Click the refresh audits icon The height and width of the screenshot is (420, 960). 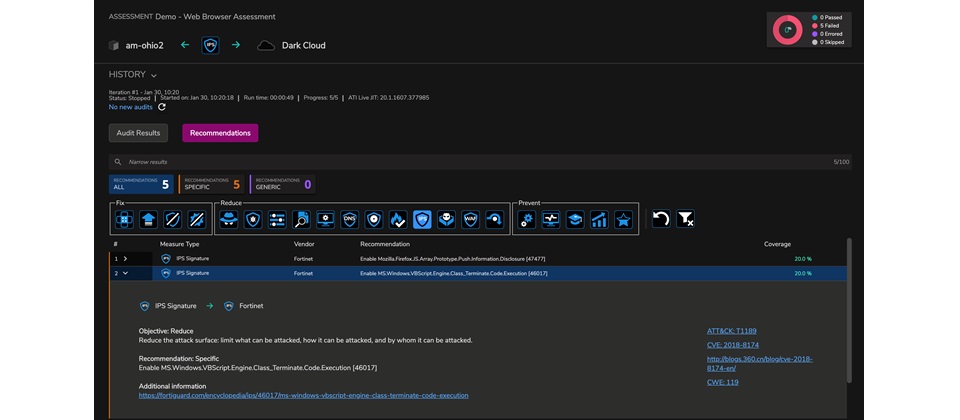click(x=163, y=107)
